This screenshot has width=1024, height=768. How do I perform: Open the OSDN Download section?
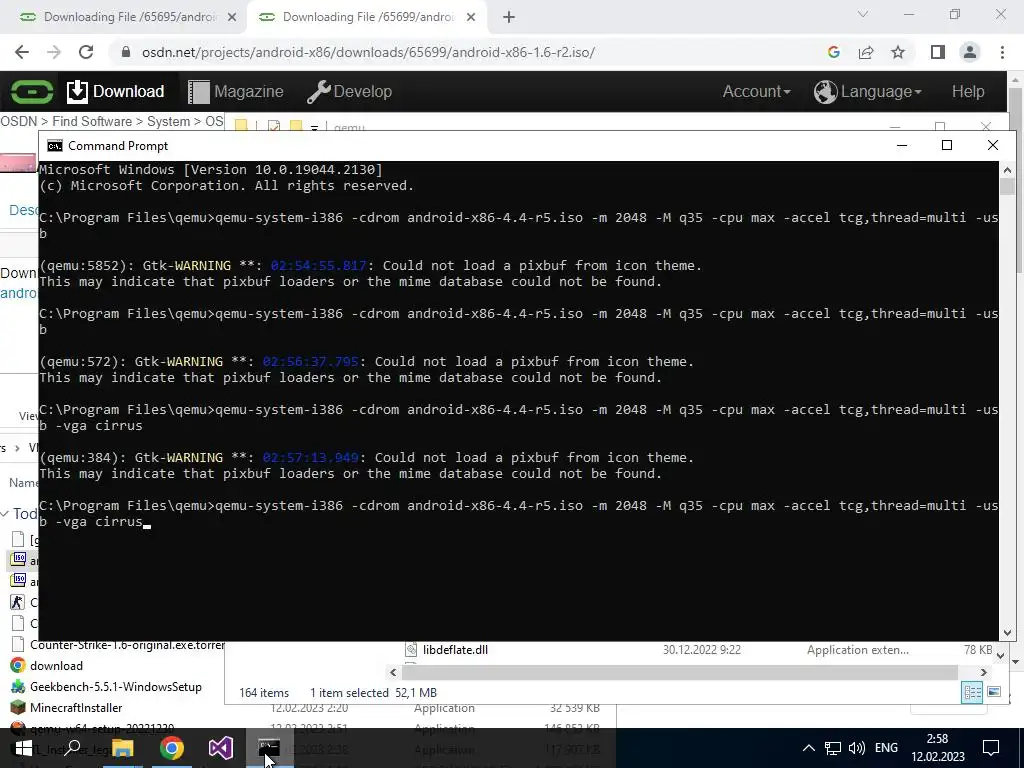pyautogui.click(x=116, y=91)
